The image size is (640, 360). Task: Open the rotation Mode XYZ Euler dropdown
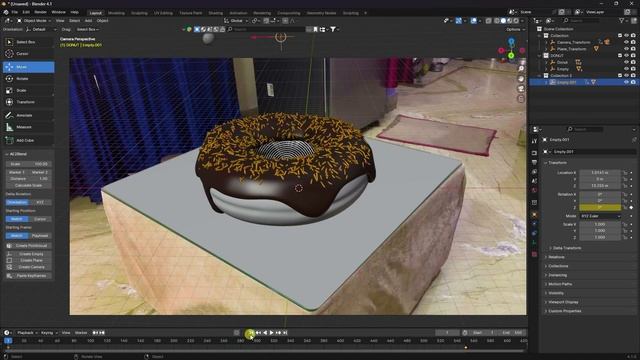point(600,216)
